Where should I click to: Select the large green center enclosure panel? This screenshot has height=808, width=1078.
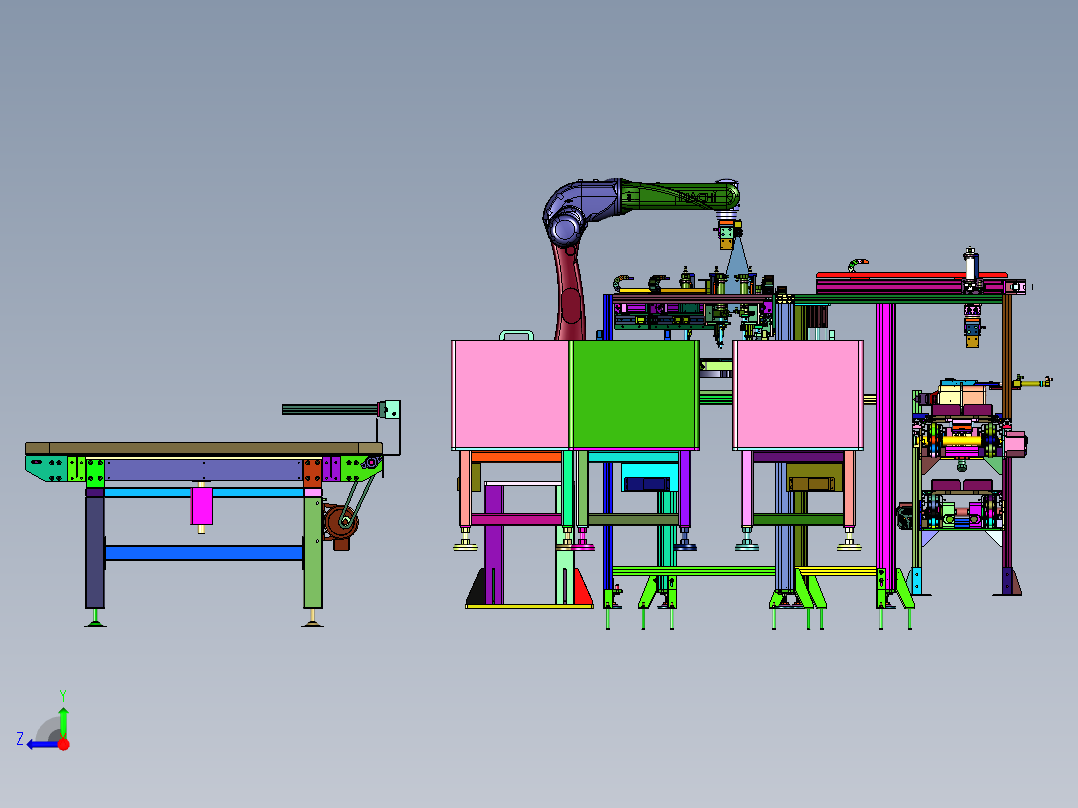click(635, 395)
